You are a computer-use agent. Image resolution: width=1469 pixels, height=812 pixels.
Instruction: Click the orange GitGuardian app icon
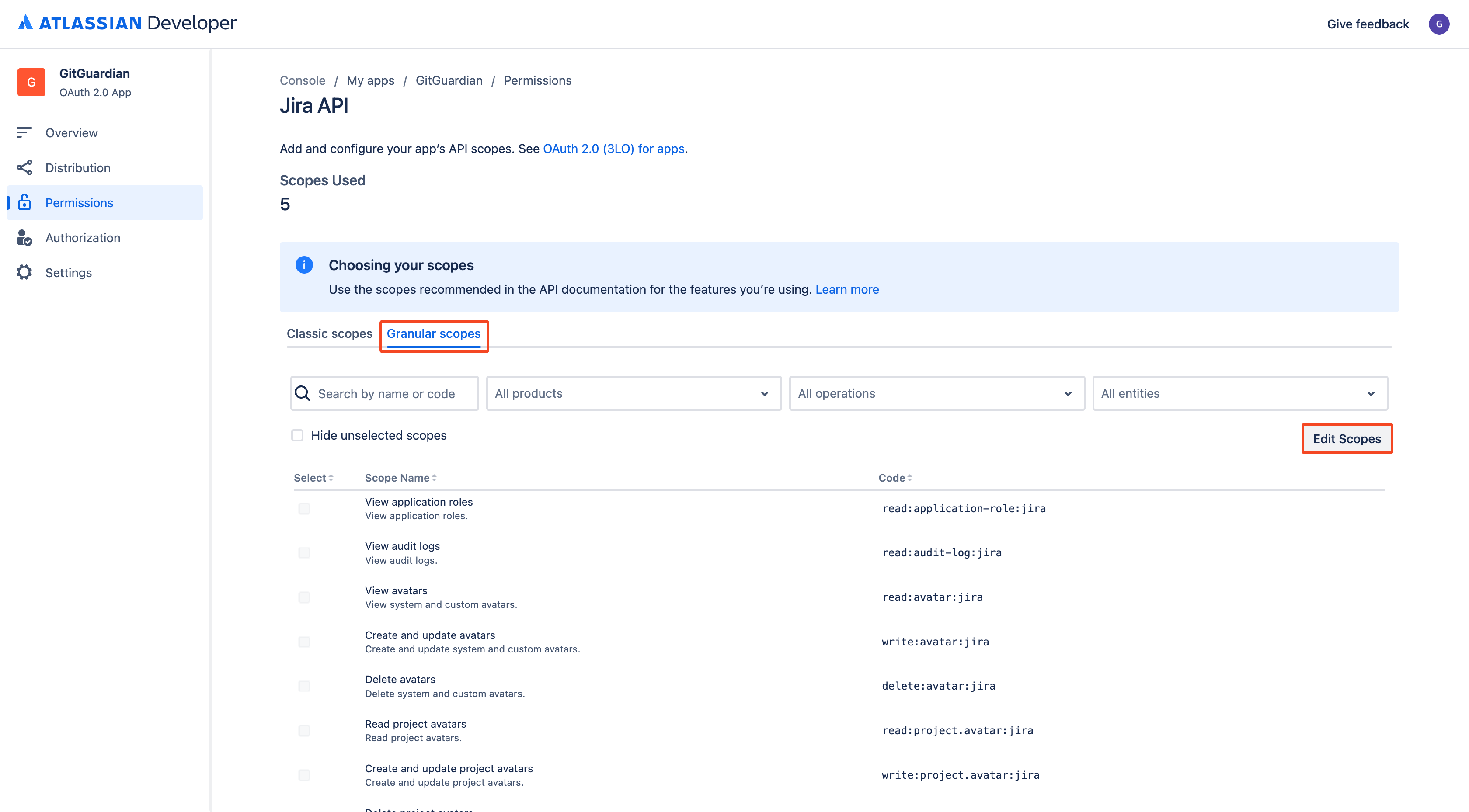pos(31,82)
